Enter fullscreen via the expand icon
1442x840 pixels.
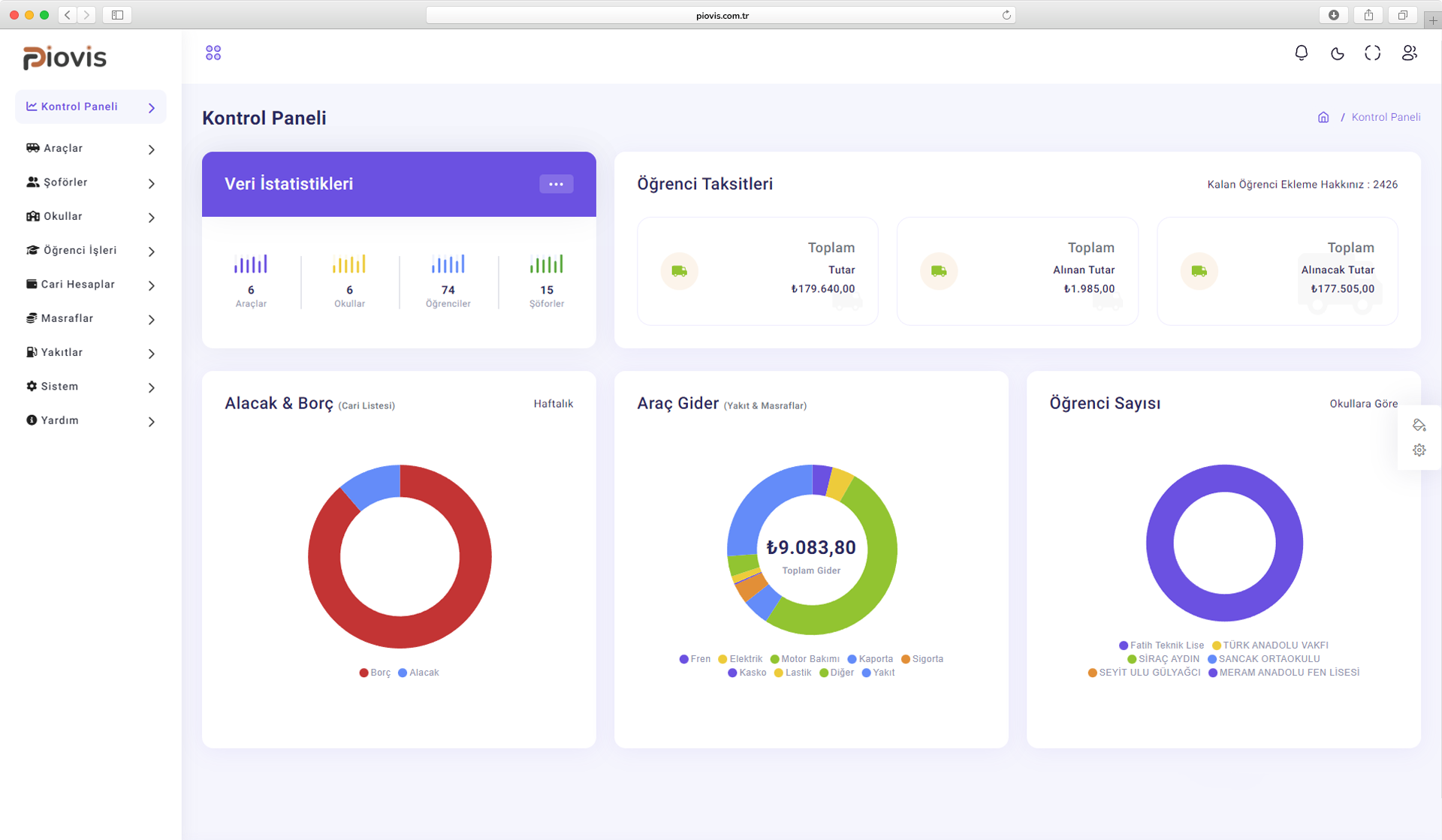(x=1372, y=53)
